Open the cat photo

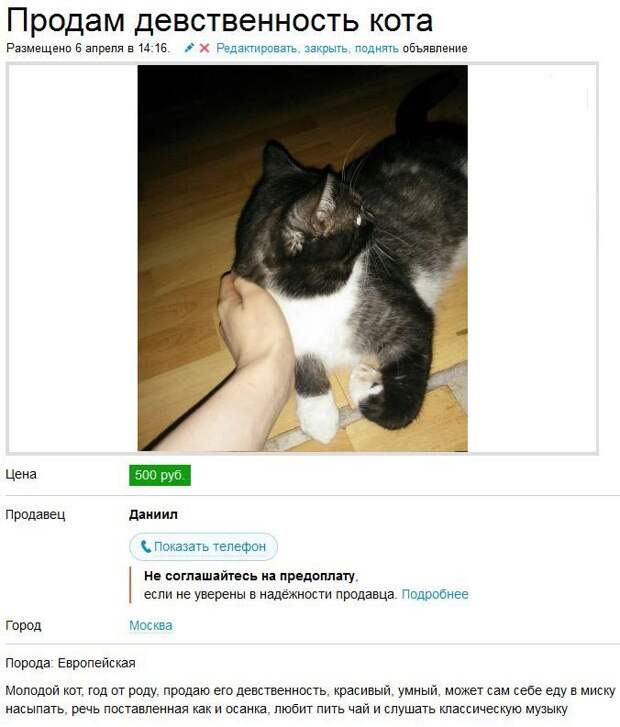coord(302,258)
